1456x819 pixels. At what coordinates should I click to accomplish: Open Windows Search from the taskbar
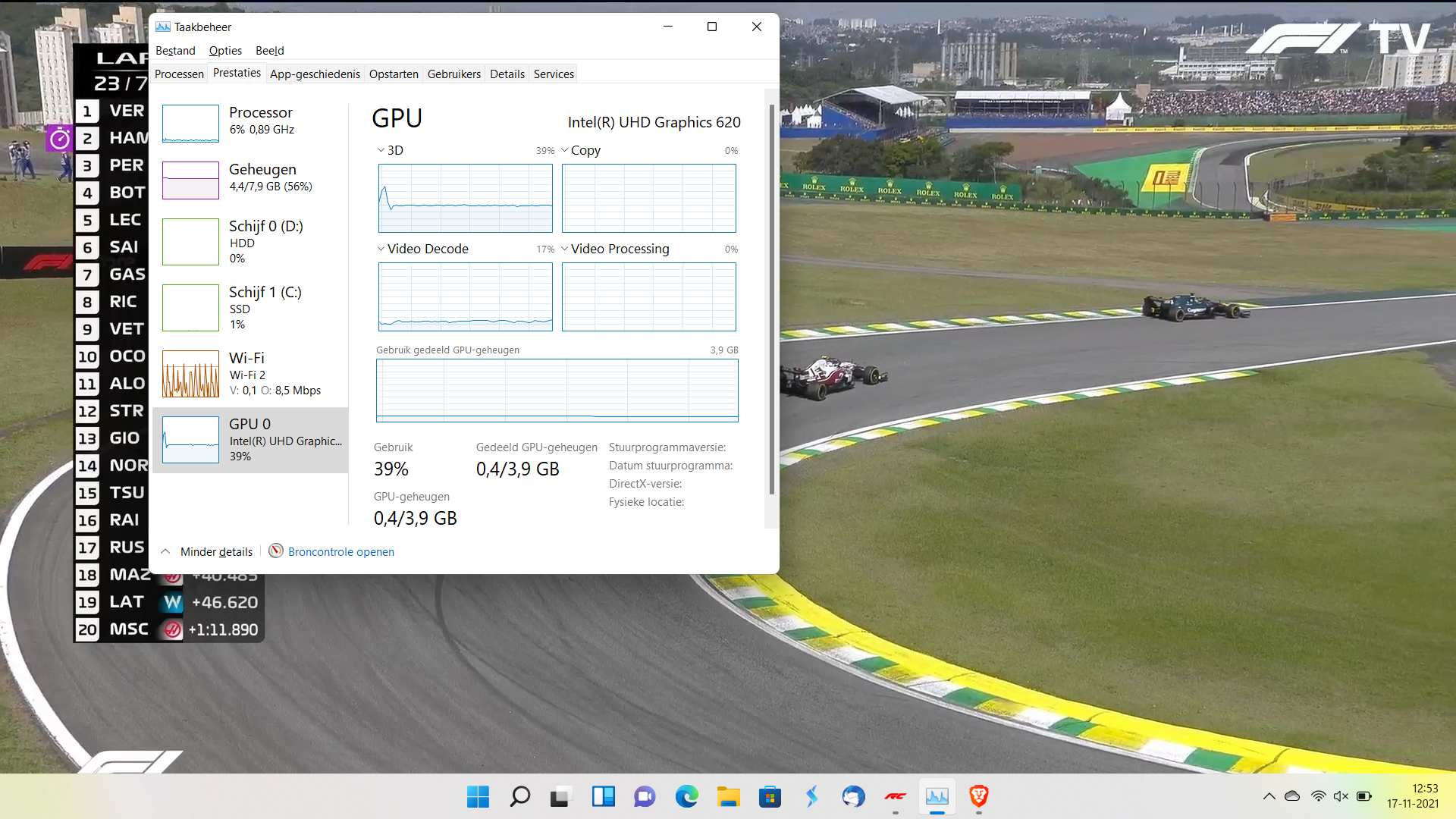[x=519, y=797]
